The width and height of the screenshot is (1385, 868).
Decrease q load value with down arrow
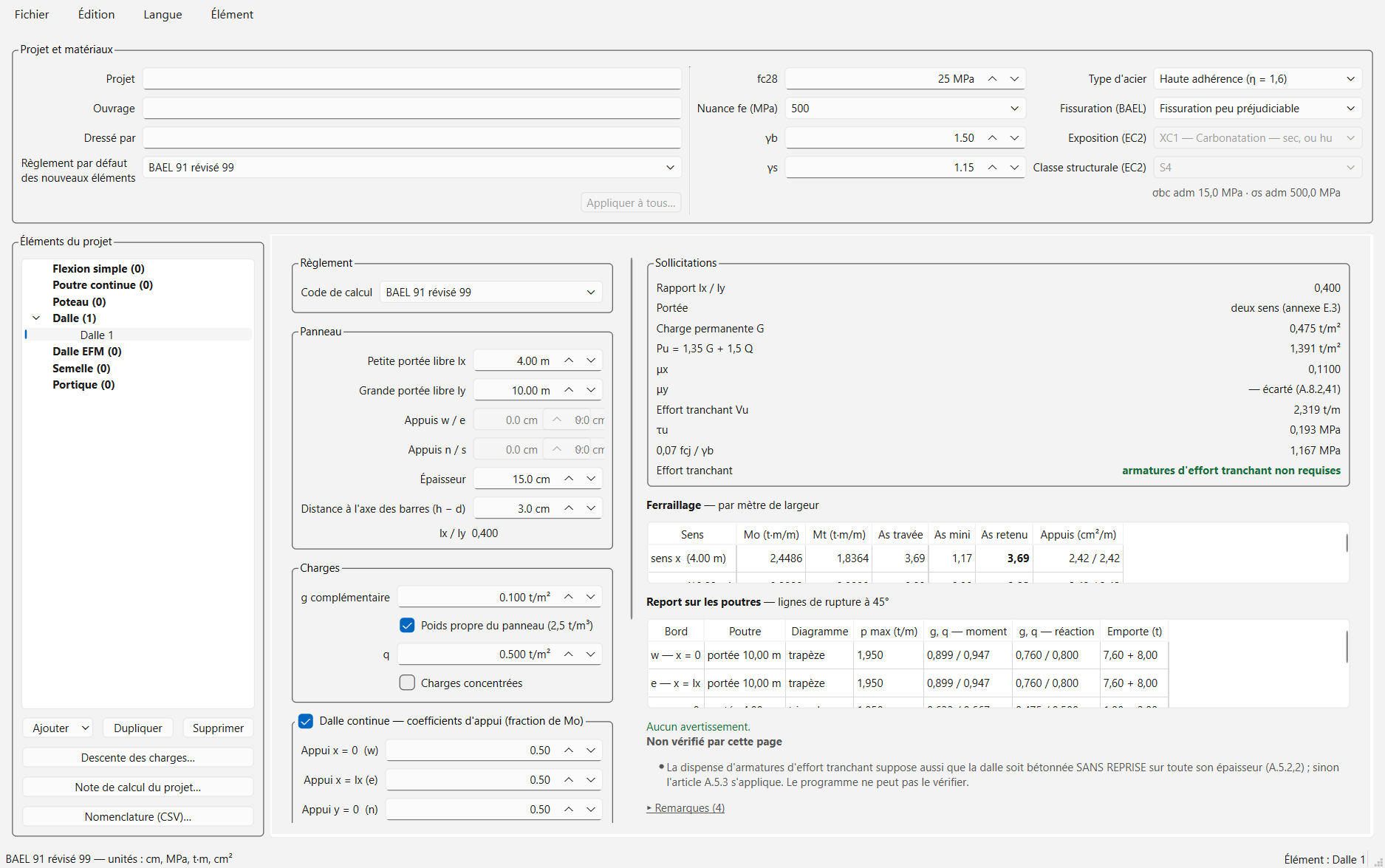point(591,655)
